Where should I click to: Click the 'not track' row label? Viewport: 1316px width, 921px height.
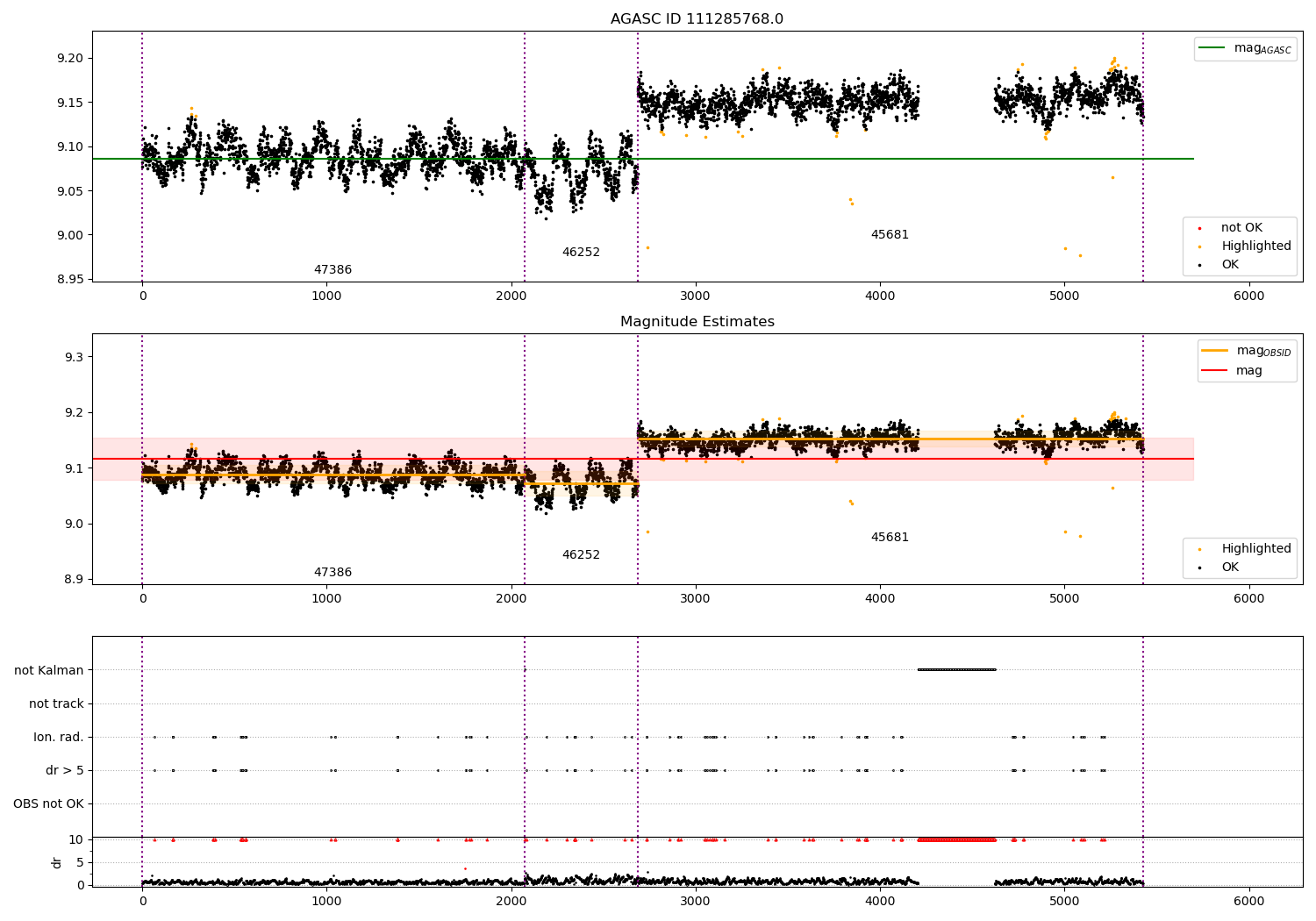point(56,703)
